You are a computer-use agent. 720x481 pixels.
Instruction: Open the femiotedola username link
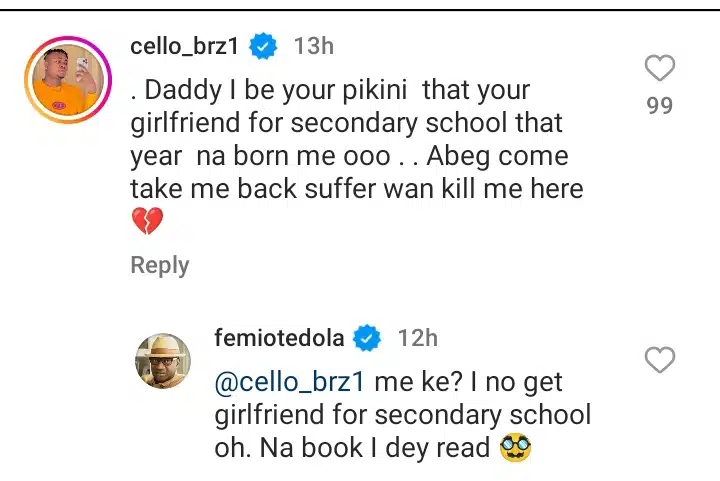click(x=279, y=338)
